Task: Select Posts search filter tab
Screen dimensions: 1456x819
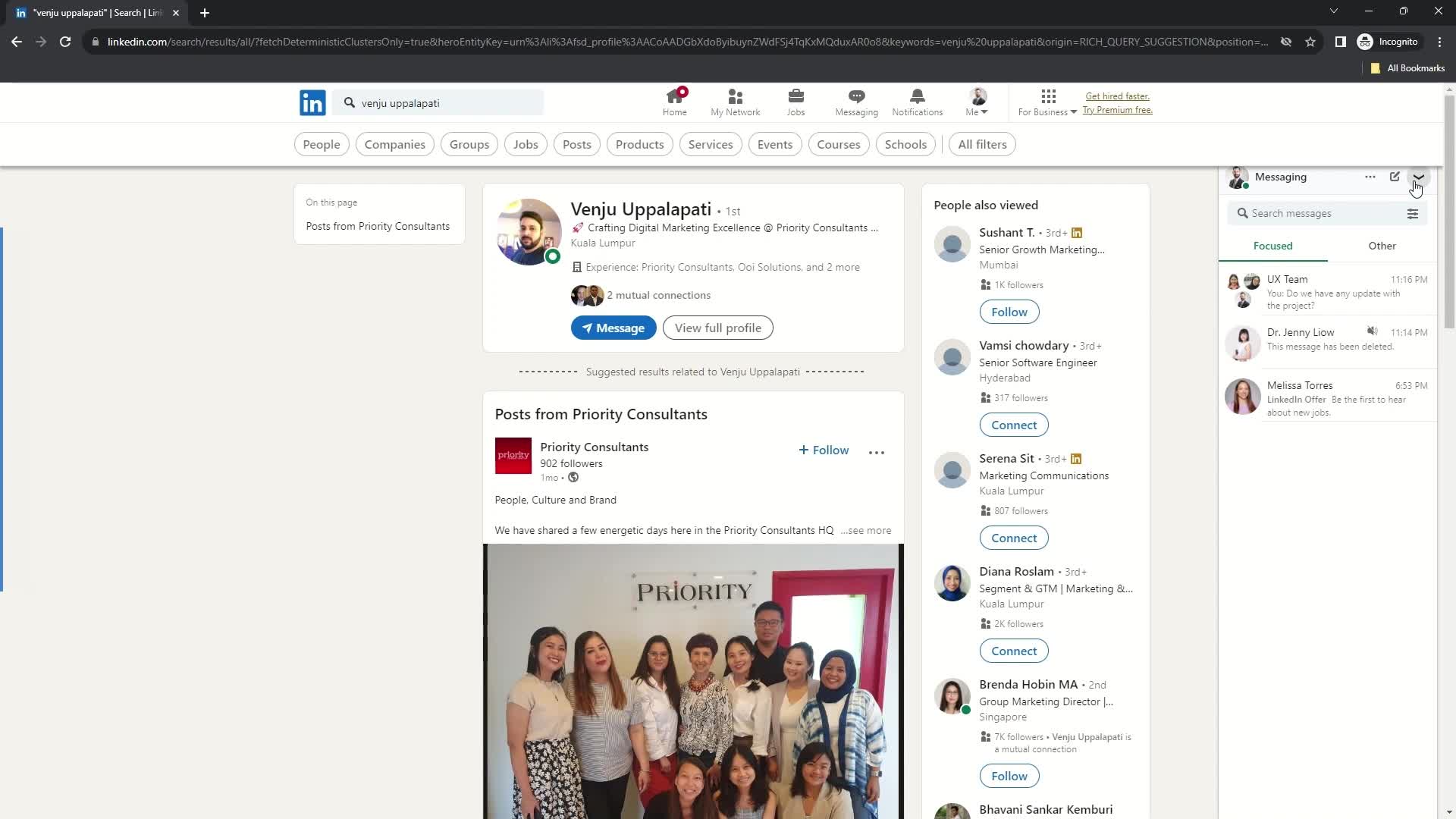Action: (x=578, y=143)
